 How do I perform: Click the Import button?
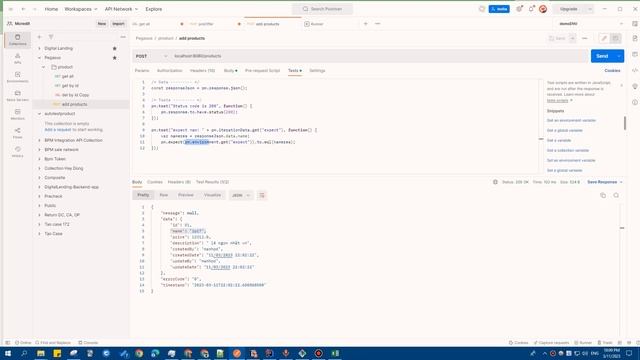[x=118, y=24]
